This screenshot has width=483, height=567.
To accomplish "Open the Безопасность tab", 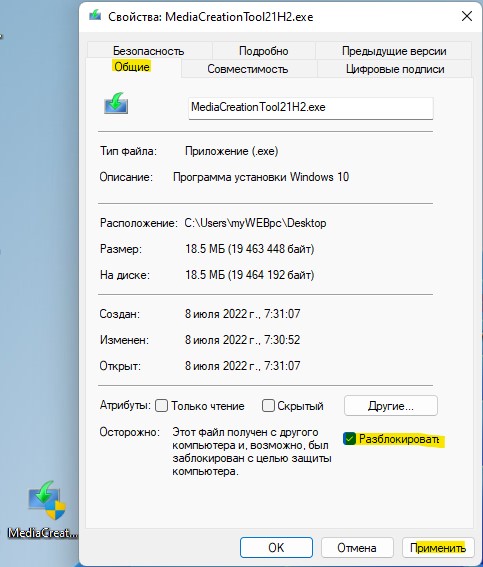I will pos(149,51).
